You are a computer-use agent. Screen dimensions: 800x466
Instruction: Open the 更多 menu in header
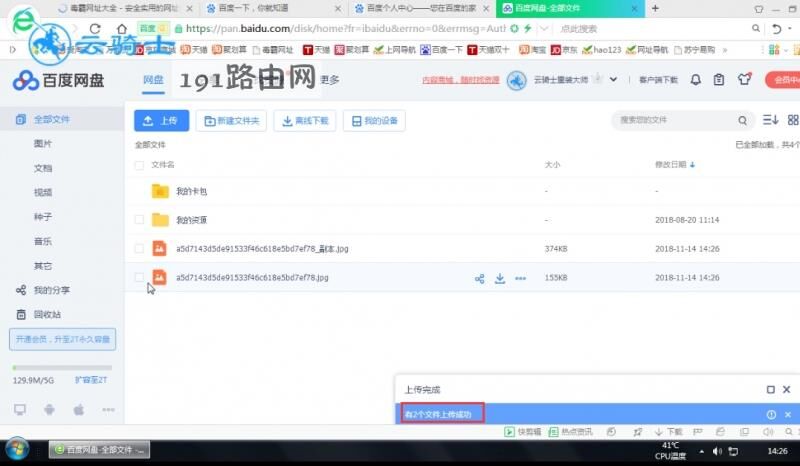pos(330,80)
